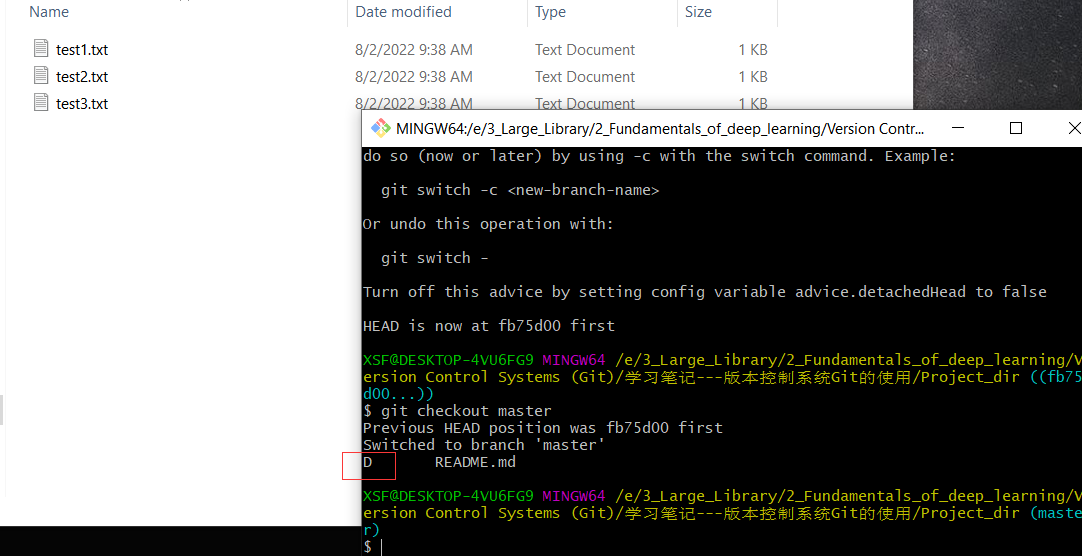Click test1.txt date modified value
The width and height of the screenshot is (1082, 556).
coord(413,50)
